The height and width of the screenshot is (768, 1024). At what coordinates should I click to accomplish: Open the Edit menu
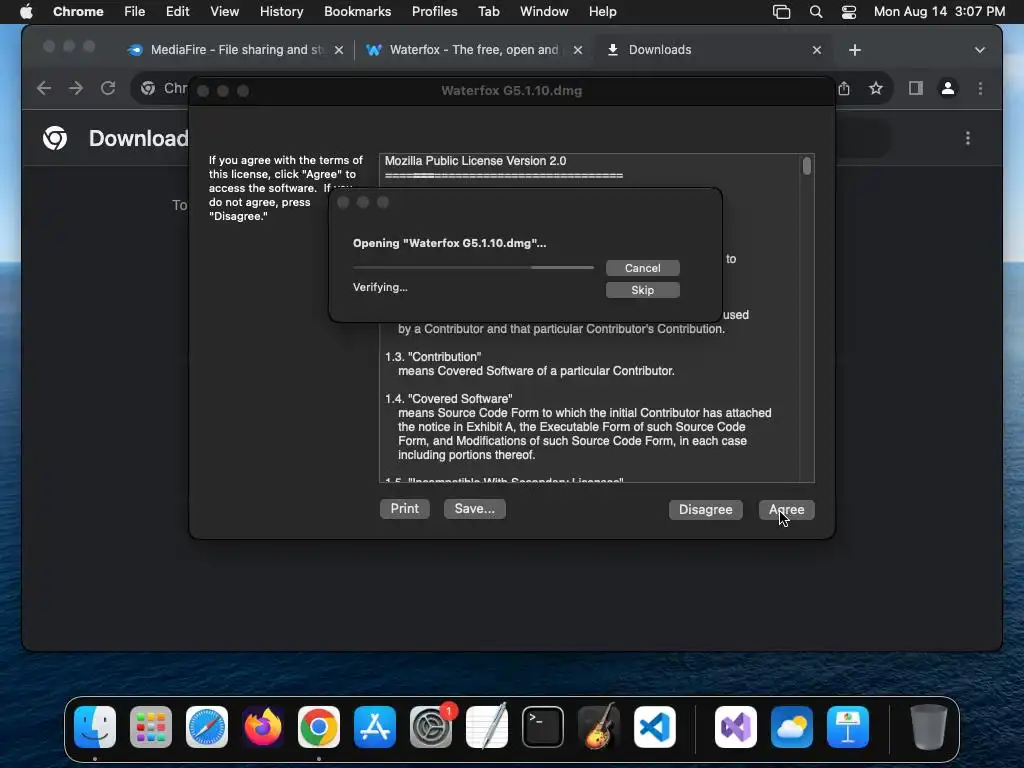(177, 12)
